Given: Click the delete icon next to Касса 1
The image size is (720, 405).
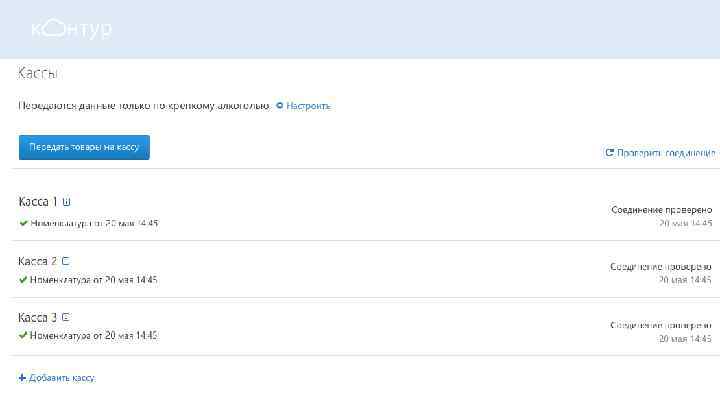Looking at the screenshot, I should [66, 202].
